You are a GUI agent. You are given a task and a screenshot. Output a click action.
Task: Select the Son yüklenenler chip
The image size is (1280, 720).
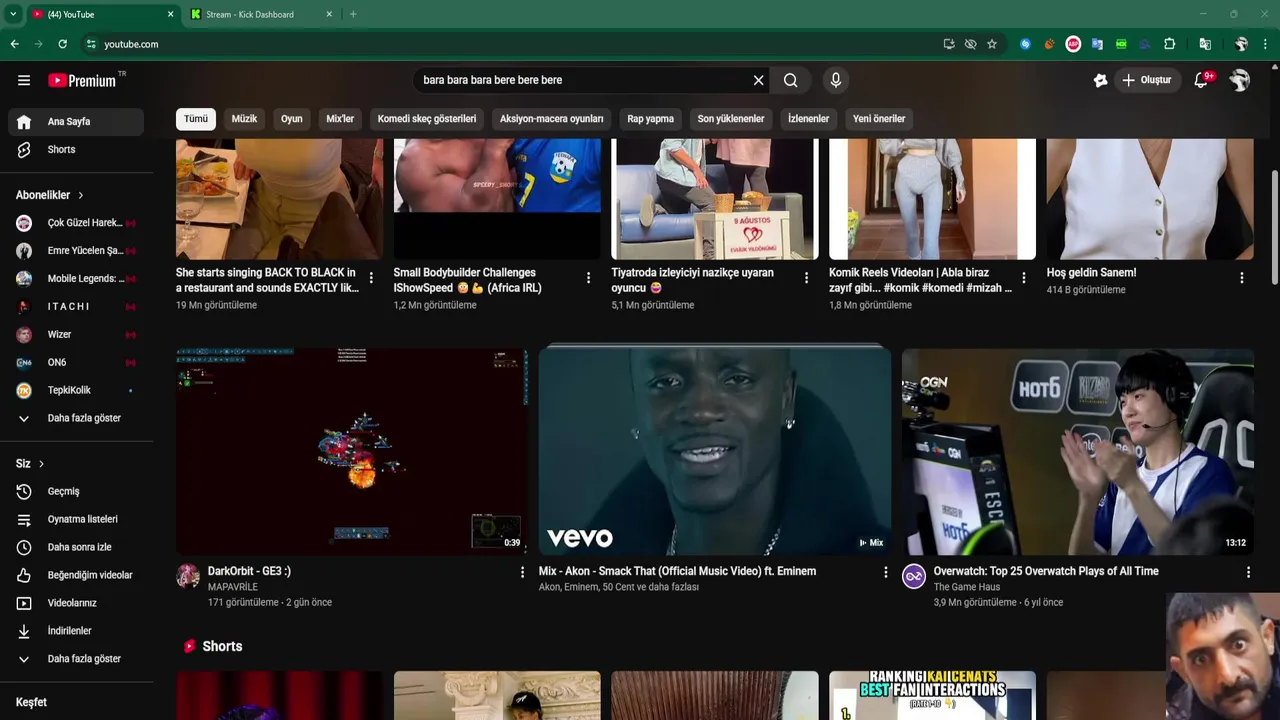731,119
